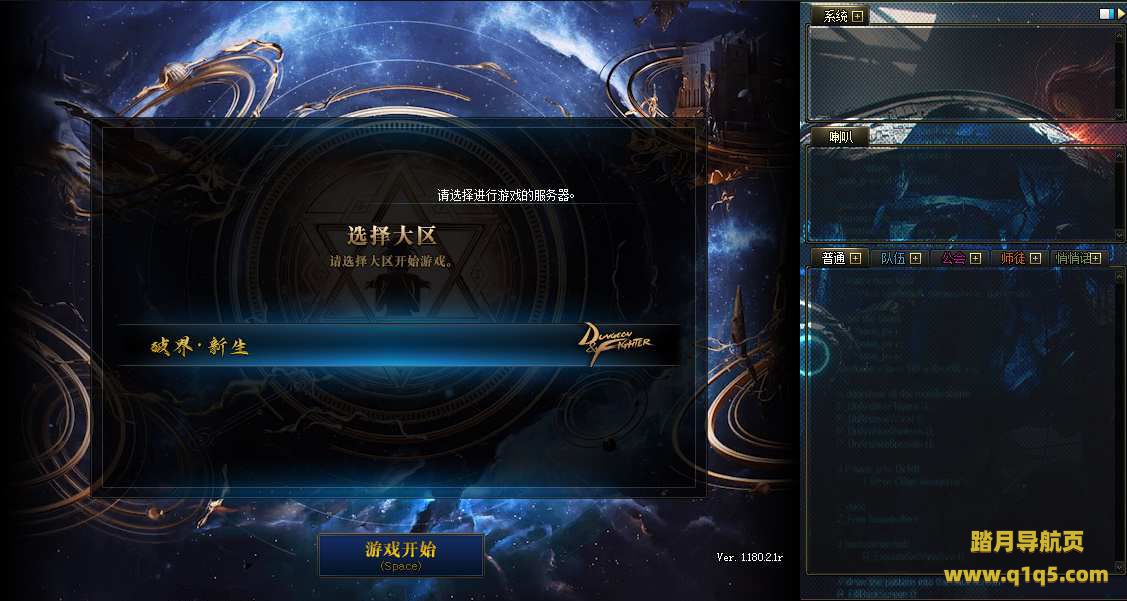Switch to the 师徒 chat tab
Screen dimensions: 1127x601
pyautogui.click(x=1013, y=258)
